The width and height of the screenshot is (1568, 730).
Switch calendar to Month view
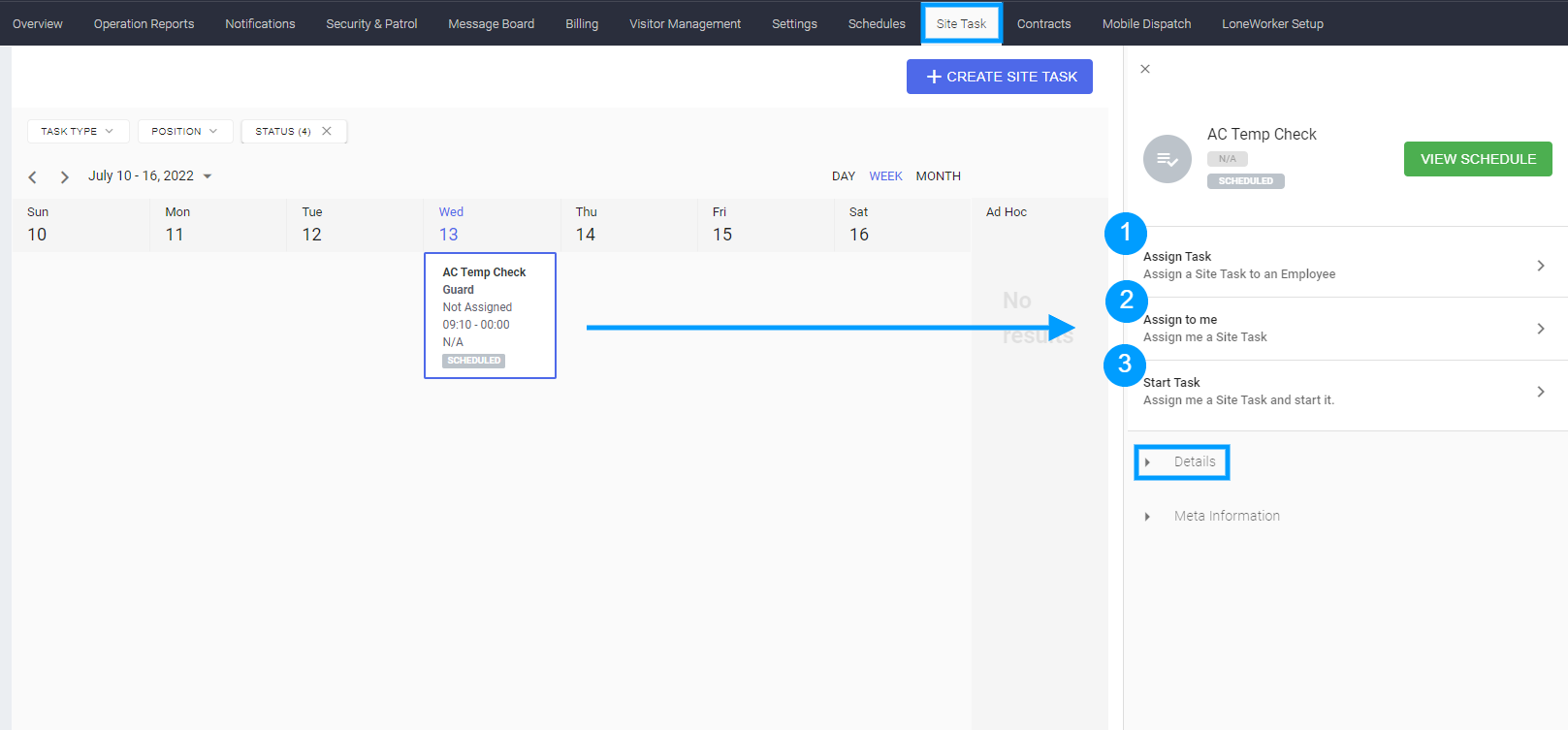pyautogui.click(x=938, y=176)
